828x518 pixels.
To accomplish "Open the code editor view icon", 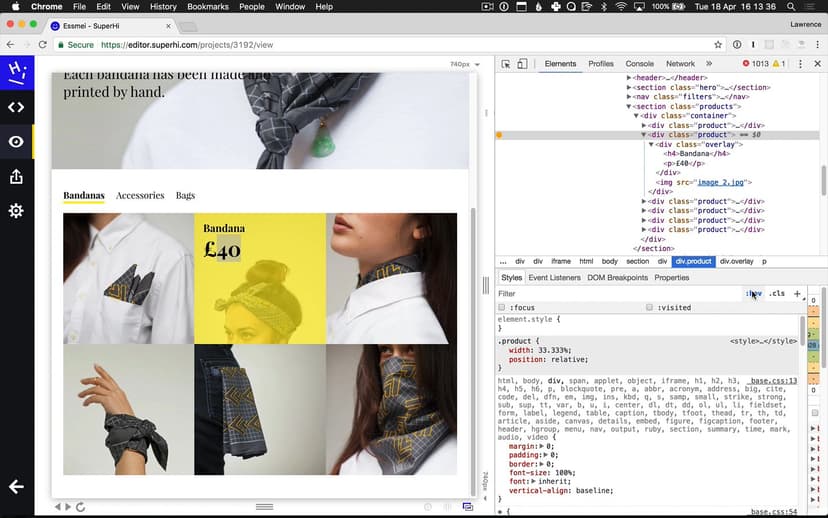I will [x=16, y=107].
